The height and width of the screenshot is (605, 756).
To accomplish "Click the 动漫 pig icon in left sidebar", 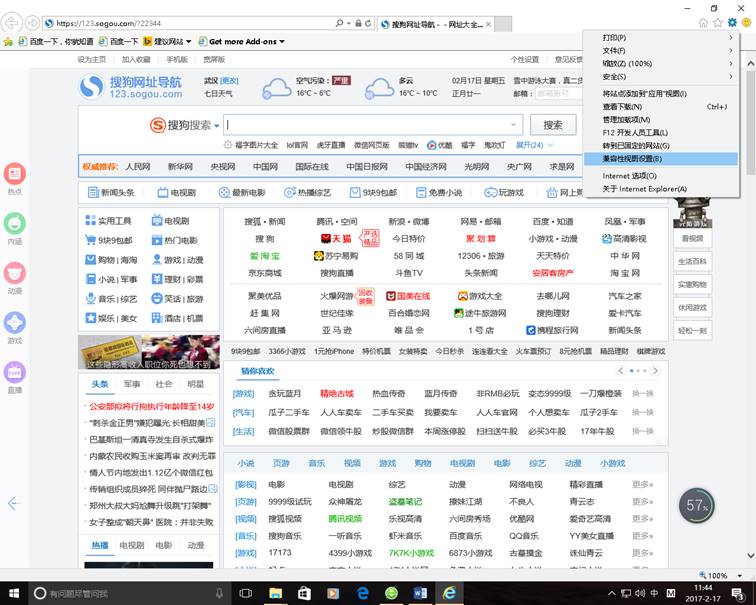I will (15, 274).
